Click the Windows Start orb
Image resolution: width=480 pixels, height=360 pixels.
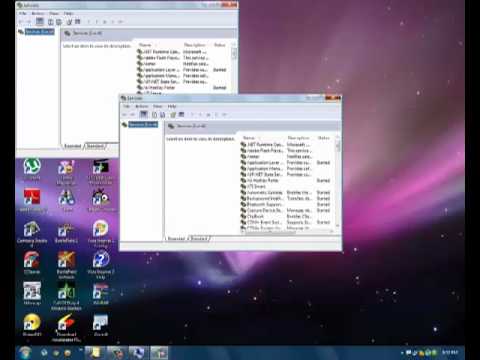coord(25,352)
